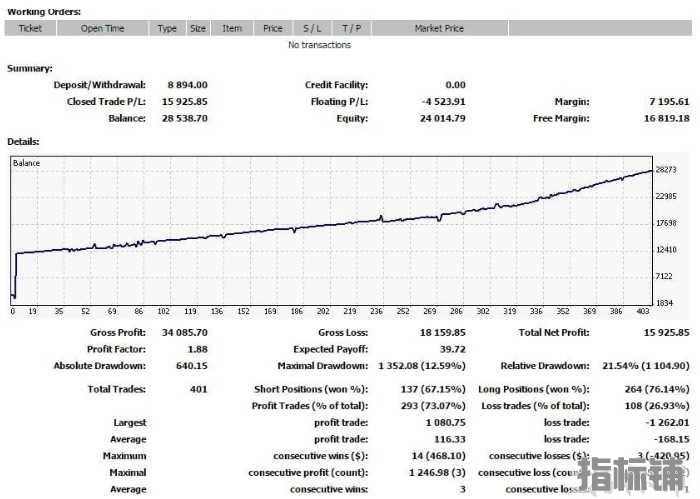Viewport: 700px width, 499px height.
Task: Click the Total Trades value 401
Action: point(199,389)
